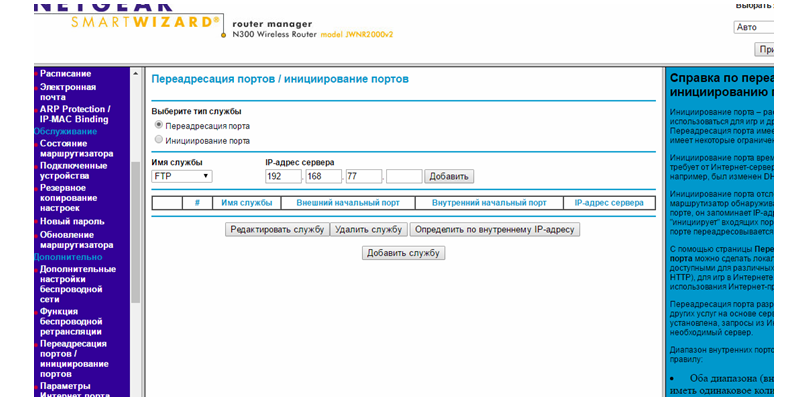Open Подключенные устройства in the sidebar

pyautogui.click(x=74, y=171)
